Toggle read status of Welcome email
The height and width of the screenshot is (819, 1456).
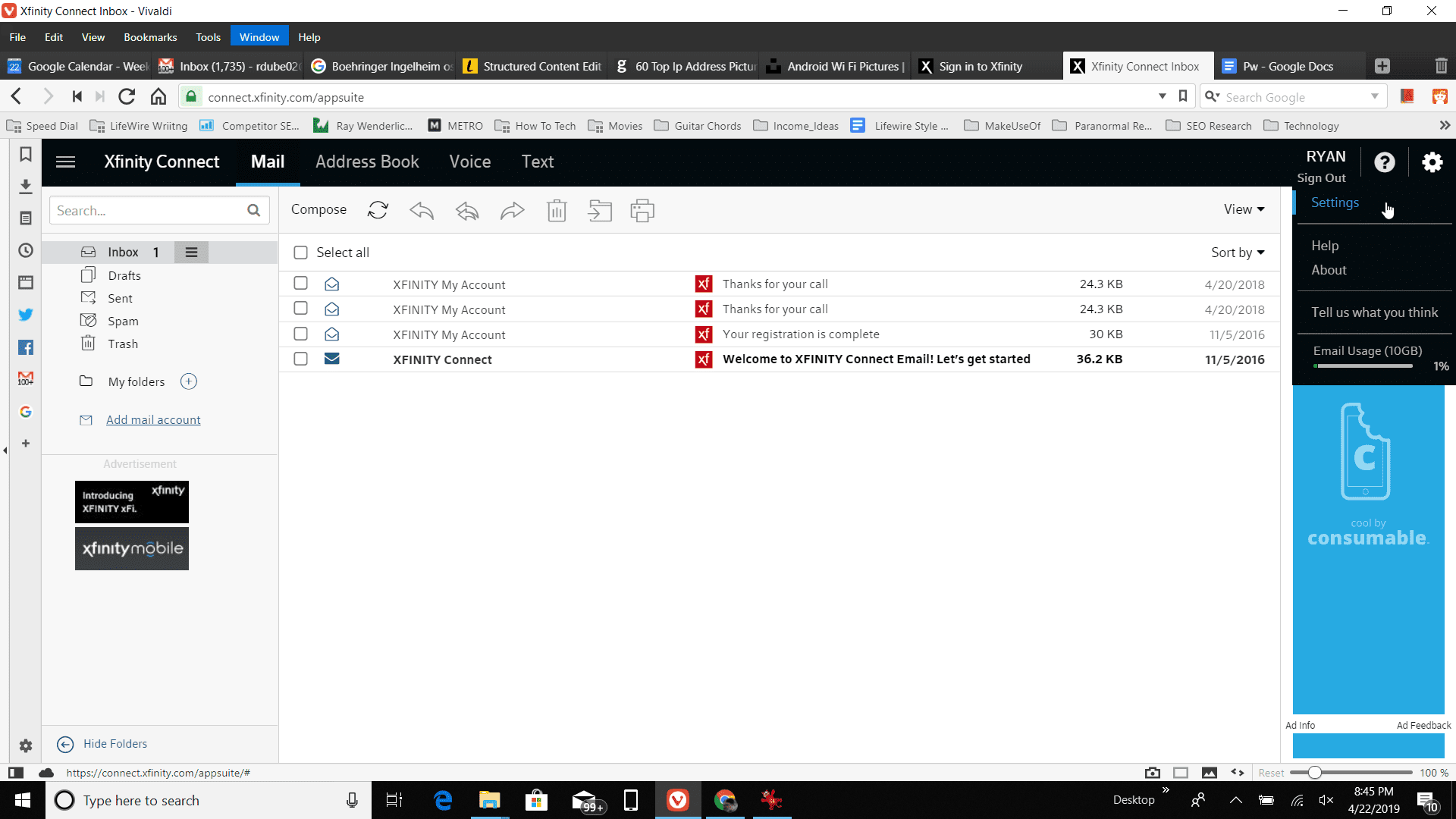coord(331,358)
